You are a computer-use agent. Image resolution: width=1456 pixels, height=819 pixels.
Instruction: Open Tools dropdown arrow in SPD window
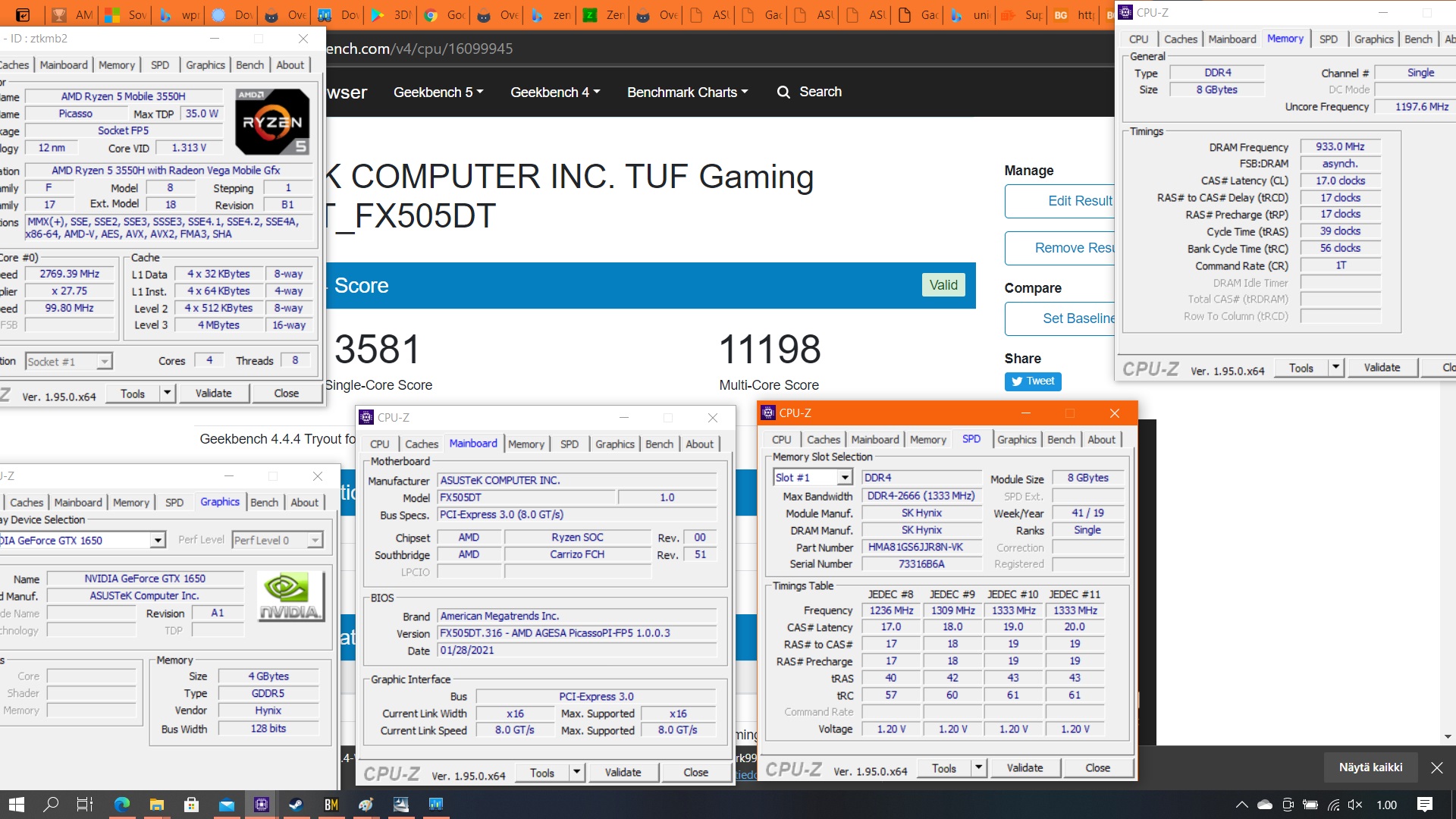[x=979, y=768]
